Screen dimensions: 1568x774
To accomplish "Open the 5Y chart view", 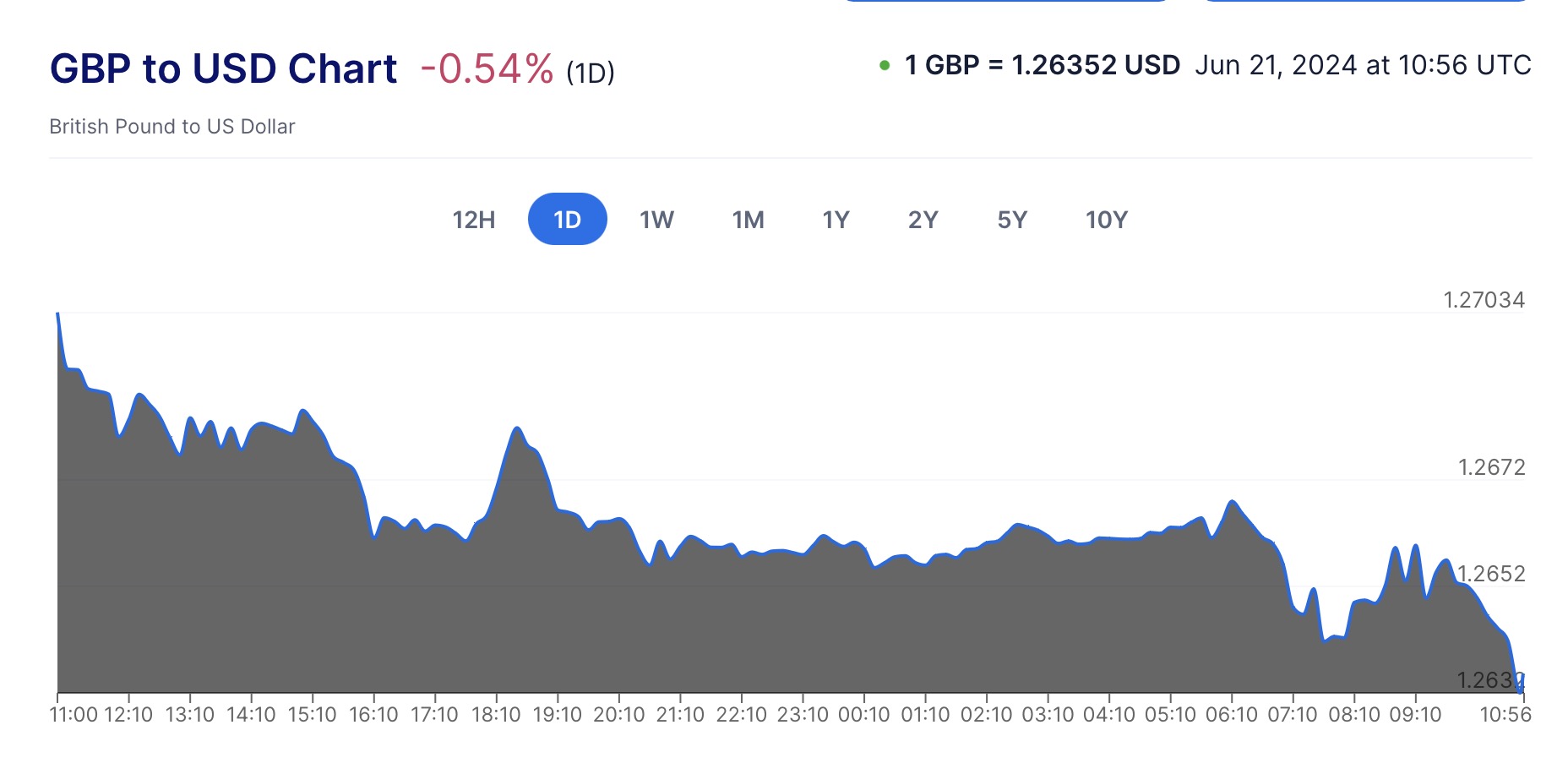I will coord(1012,220).
